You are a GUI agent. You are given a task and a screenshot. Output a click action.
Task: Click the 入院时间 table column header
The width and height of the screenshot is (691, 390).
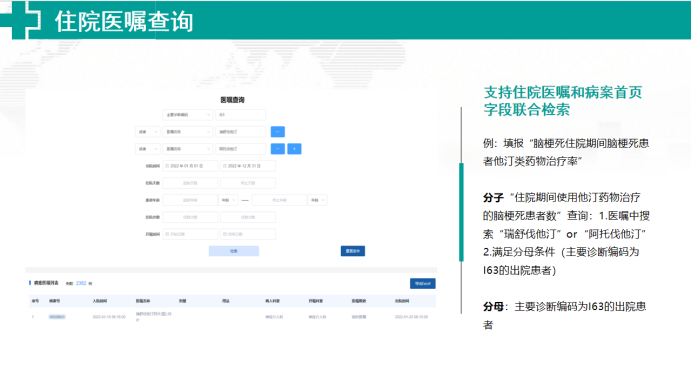(x=100, y=301)
